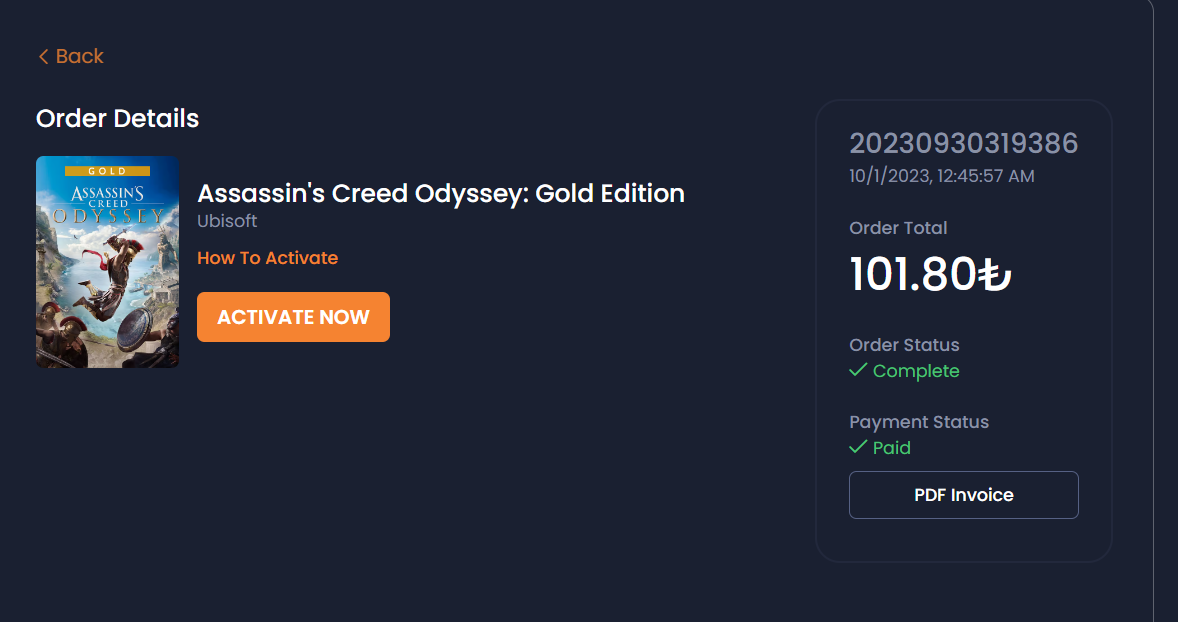The height and width of the screenshot is (622, 1178).
Task: Download the PDF Invoice
Action: [x=963, y=495]
